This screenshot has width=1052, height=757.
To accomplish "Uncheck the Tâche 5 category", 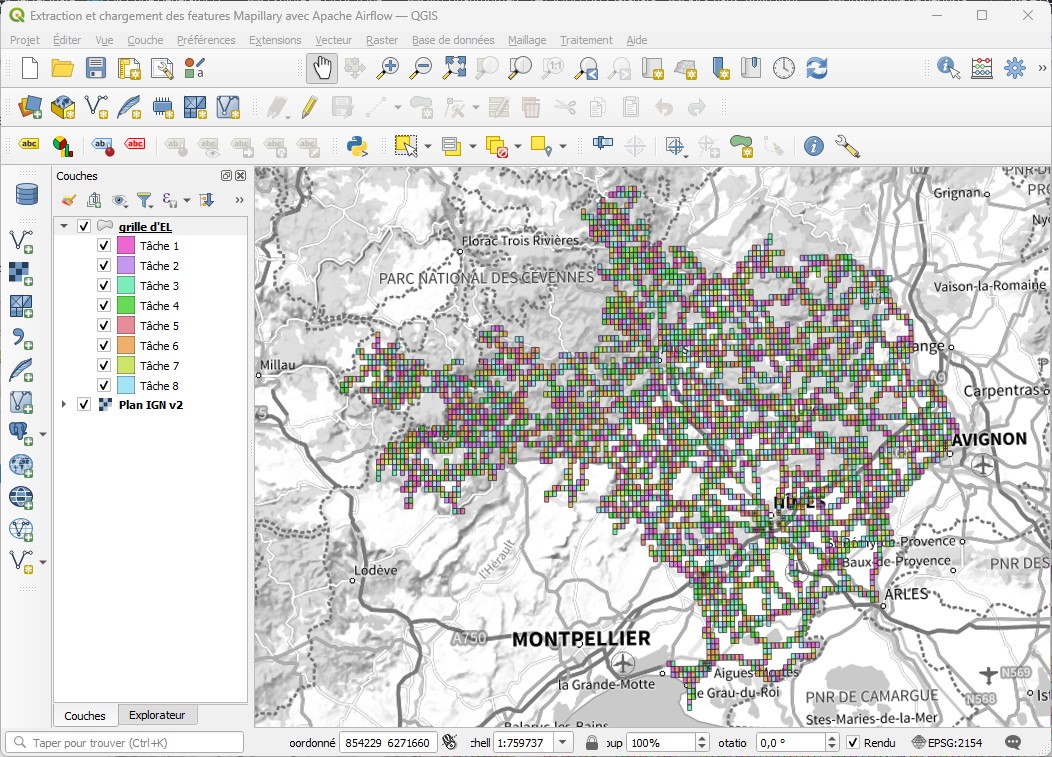I will (x=104, y=325).
